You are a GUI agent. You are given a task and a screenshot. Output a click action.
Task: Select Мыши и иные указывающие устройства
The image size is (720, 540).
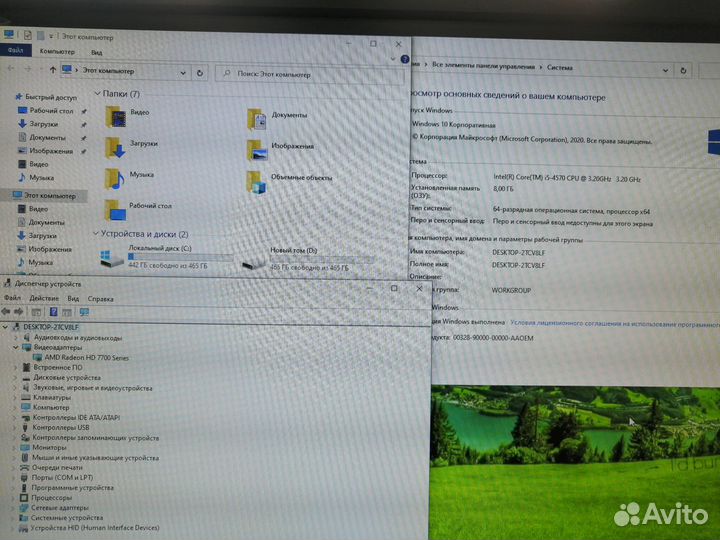pyautogui.click(x=96, y=458)
